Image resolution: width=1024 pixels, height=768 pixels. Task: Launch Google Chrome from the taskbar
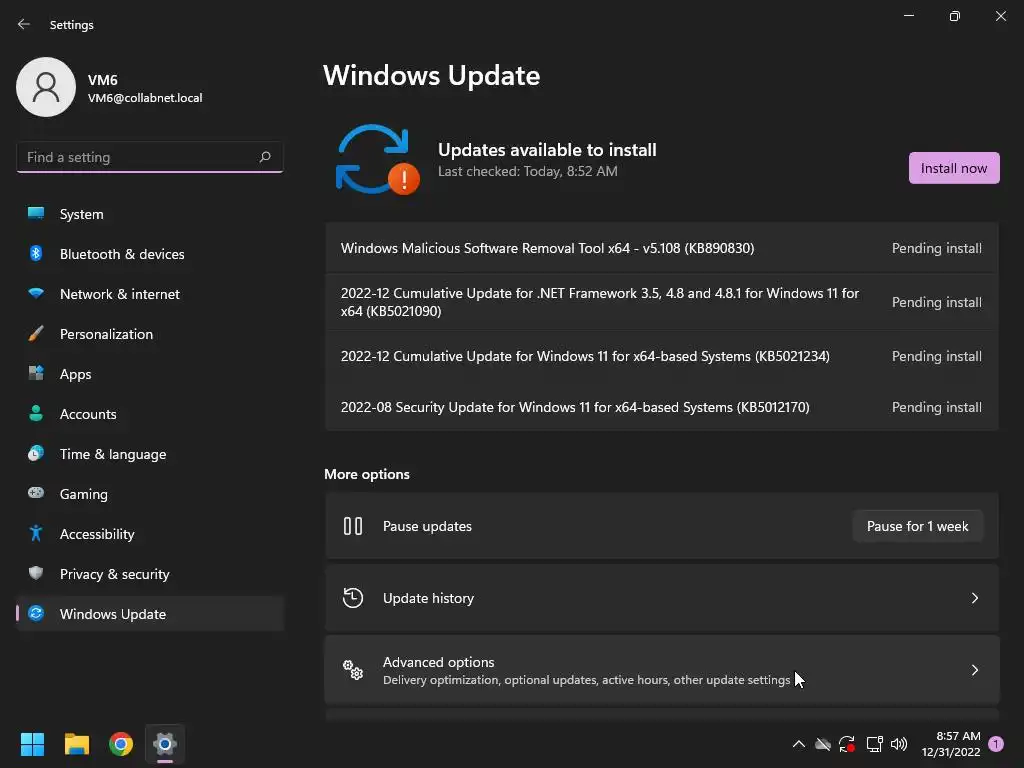point(121,744)
